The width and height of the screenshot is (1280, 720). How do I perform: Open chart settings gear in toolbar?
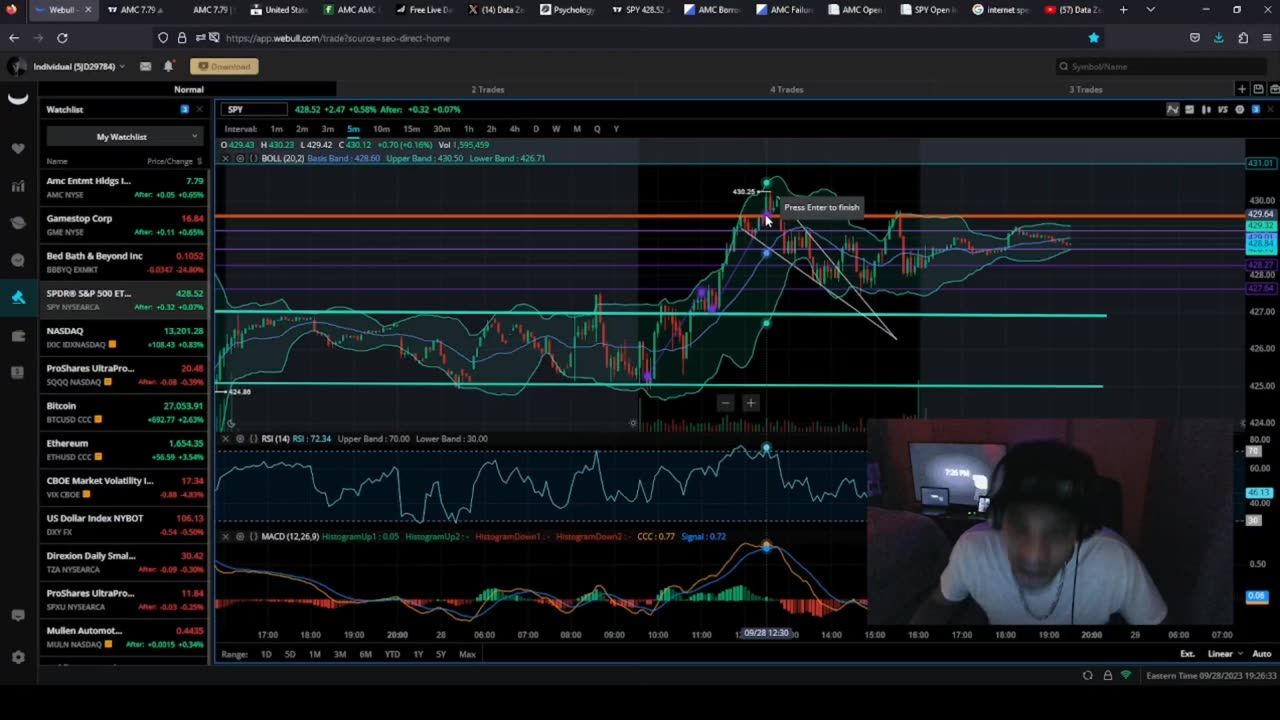(1239, 109)
